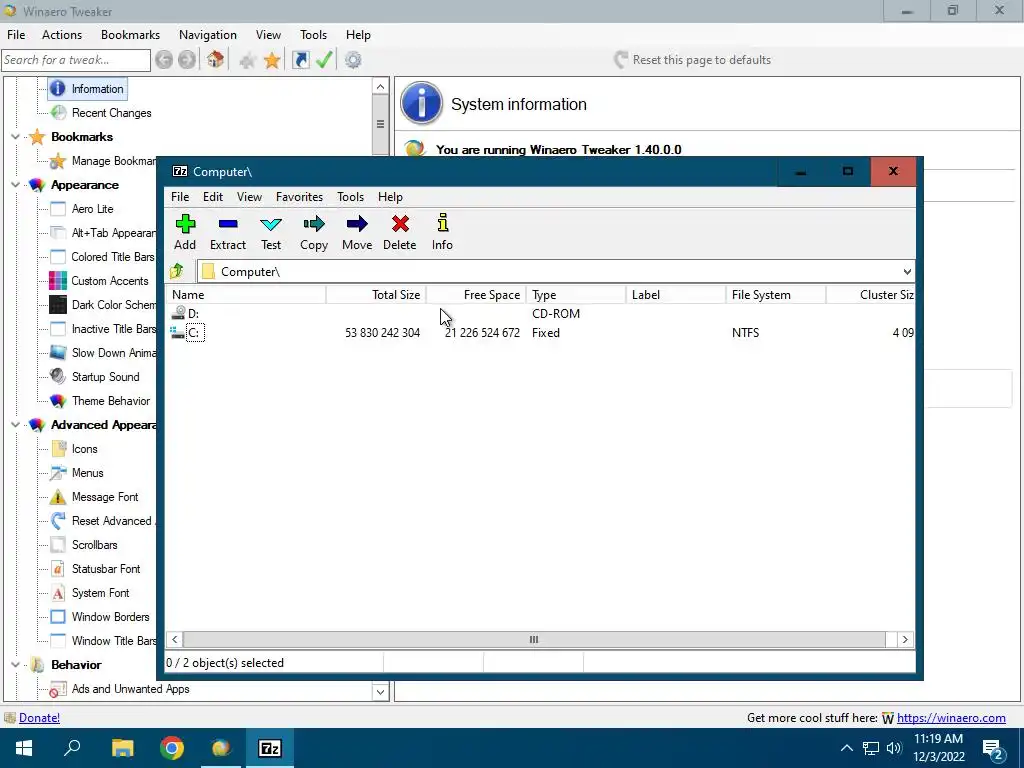This screenshot has width=1024, height=768.
Task: Click the Add button in 7-Zip toolbar
Action: [x=185, y=232]
